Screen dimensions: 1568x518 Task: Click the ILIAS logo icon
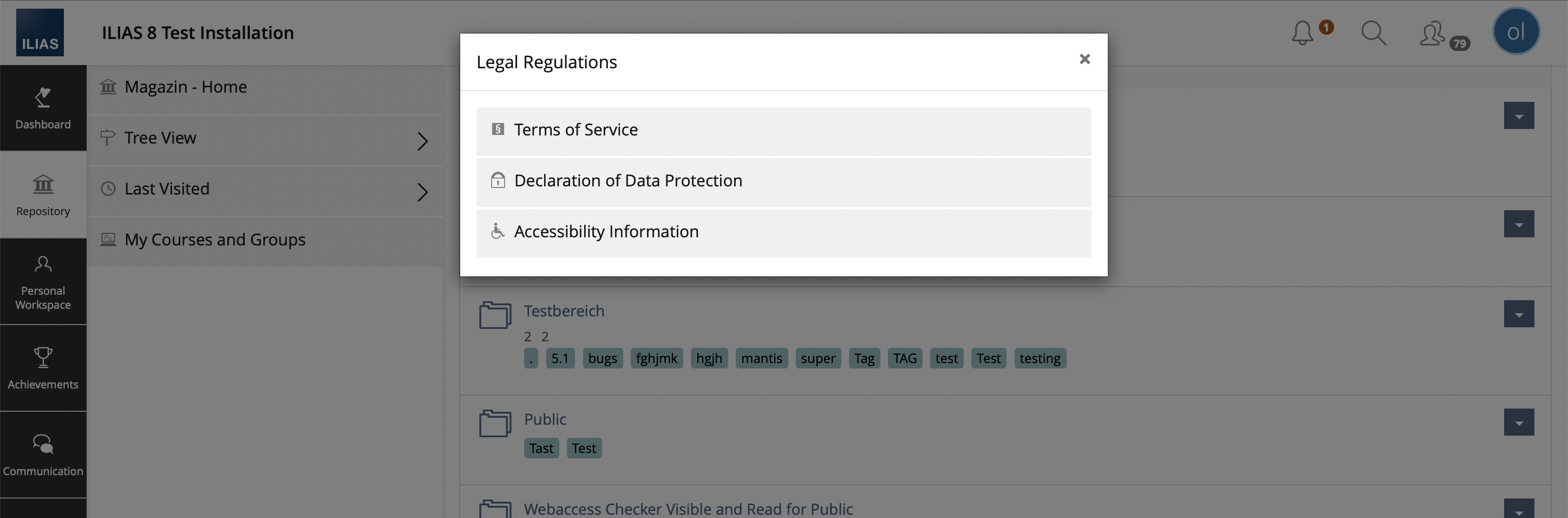[40, 33]
